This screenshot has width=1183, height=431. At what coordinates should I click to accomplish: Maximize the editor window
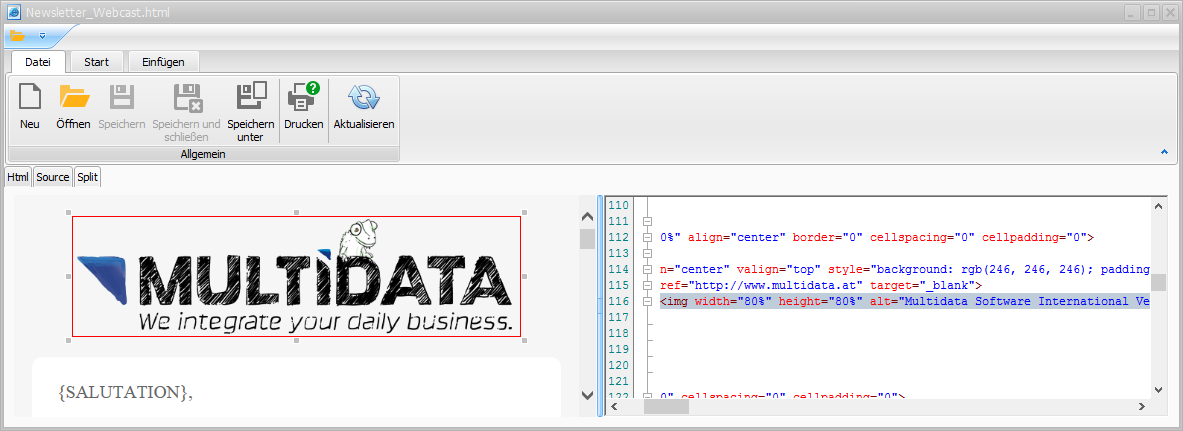pos(1151,12)
